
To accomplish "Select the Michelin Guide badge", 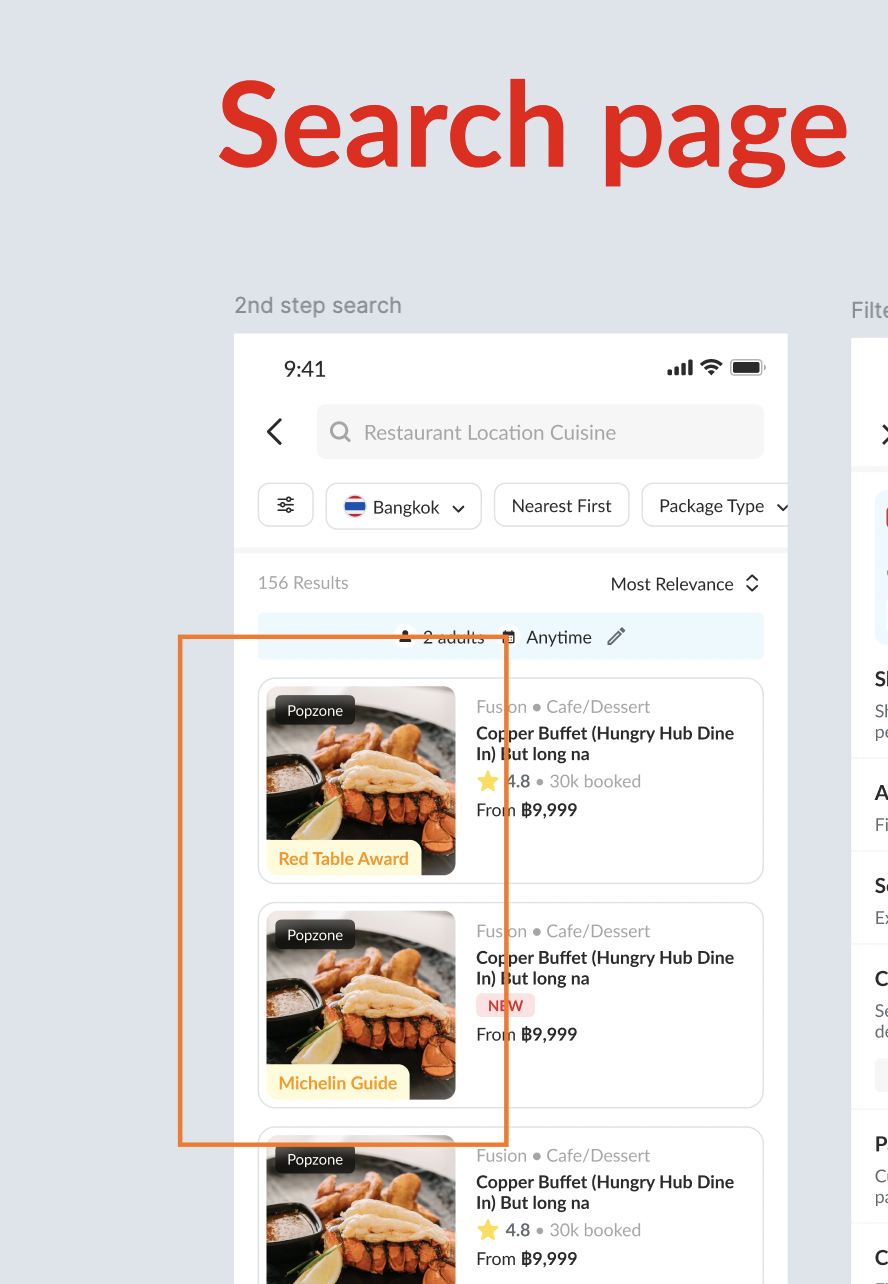I will pyautogui.click(x=337, y=1083).
